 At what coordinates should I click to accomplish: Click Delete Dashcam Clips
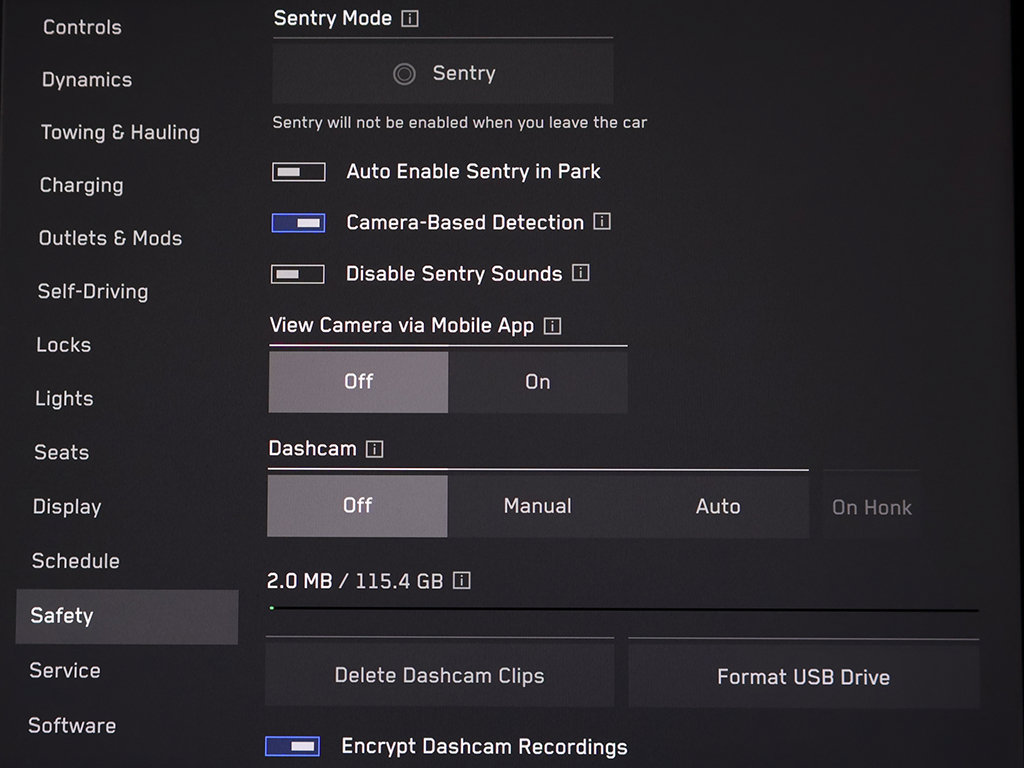click(440, 675)
